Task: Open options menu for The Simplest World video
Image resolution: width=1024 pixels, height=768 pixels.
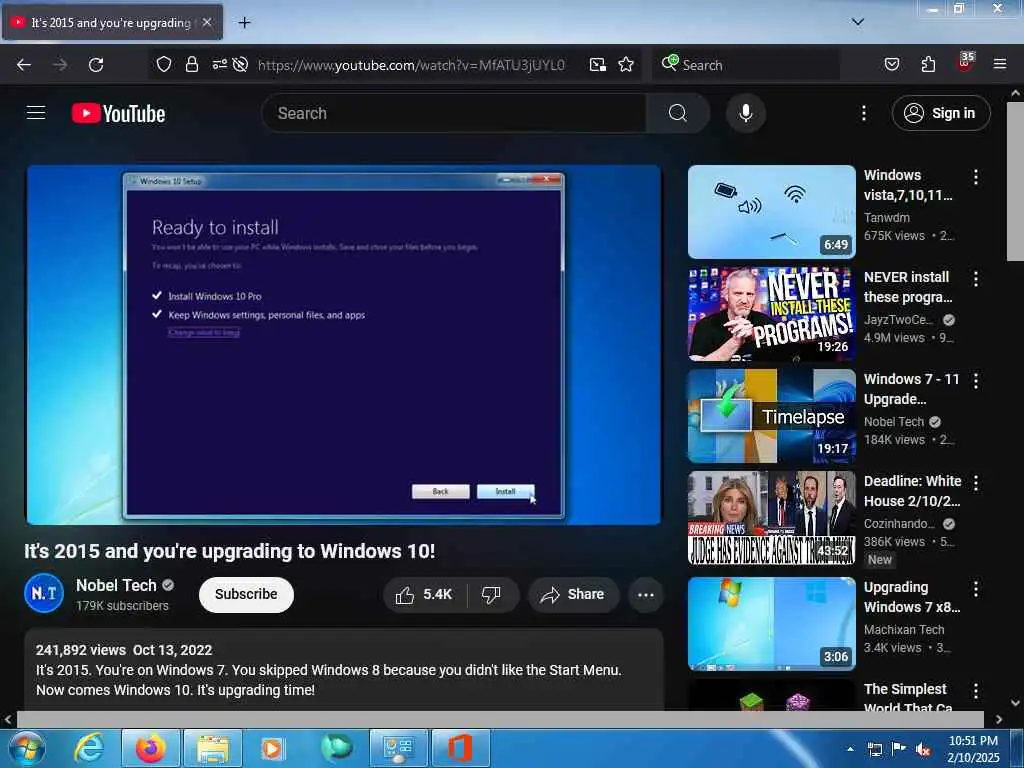Action: click(976, 691)
